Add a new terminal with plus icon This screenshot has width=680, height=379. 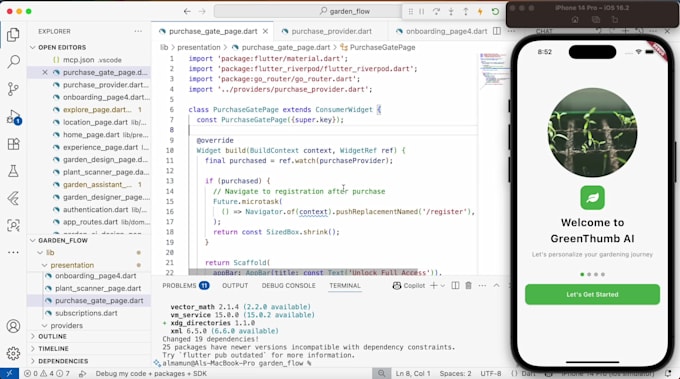coord(433,285)
